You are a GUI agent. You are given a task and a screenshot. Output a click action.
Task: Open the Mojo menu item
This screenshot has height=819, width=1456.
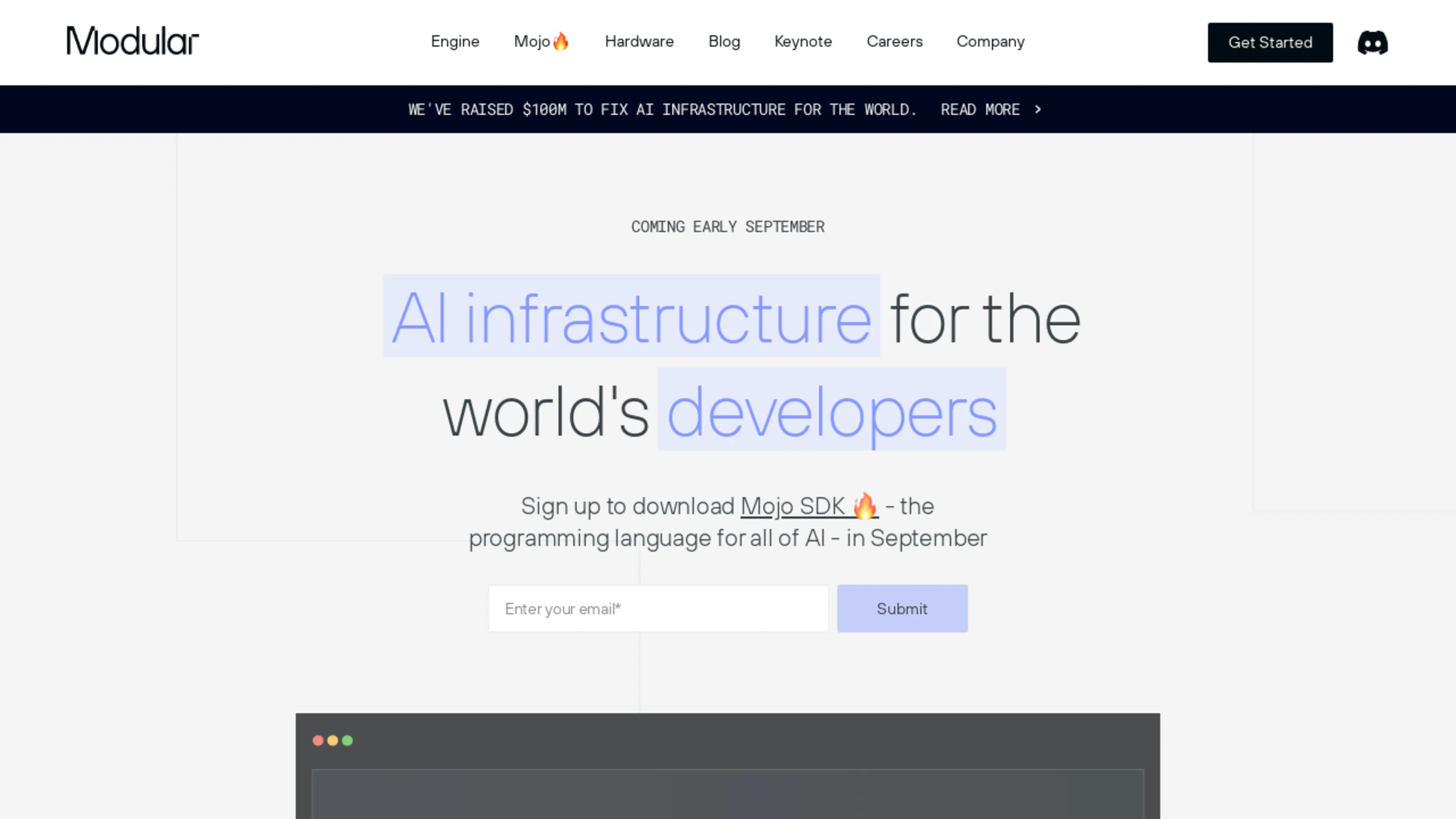point(541,42)
